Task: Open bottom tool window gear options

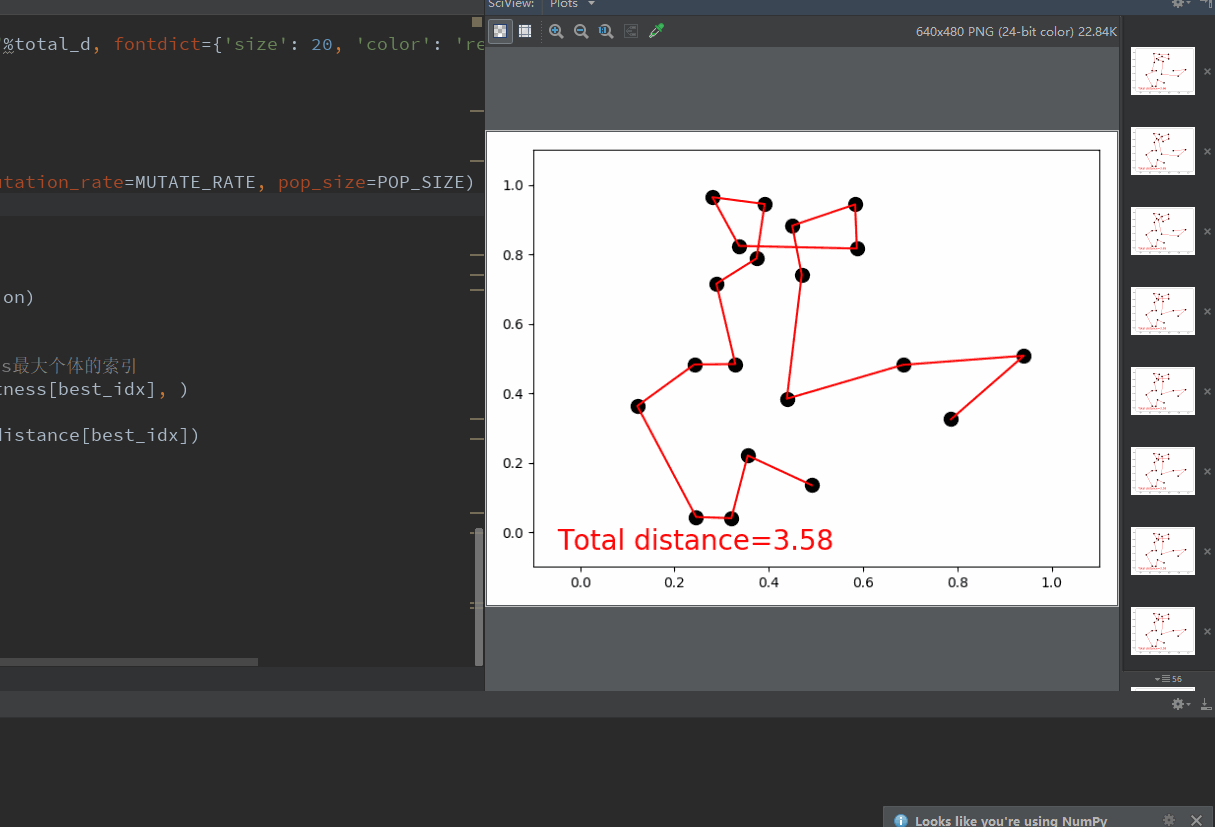Action: coord(1179,704)
